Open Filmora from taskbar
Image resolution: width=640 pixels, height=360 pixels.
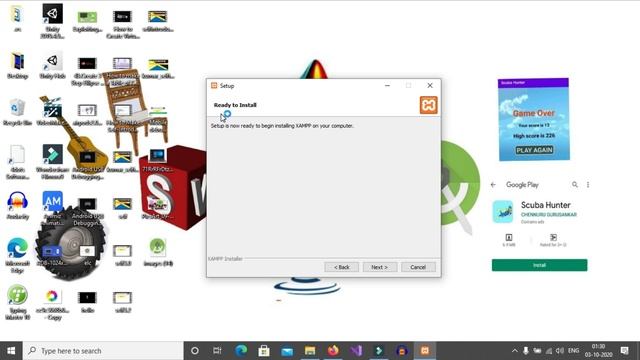tap(379, 351)
